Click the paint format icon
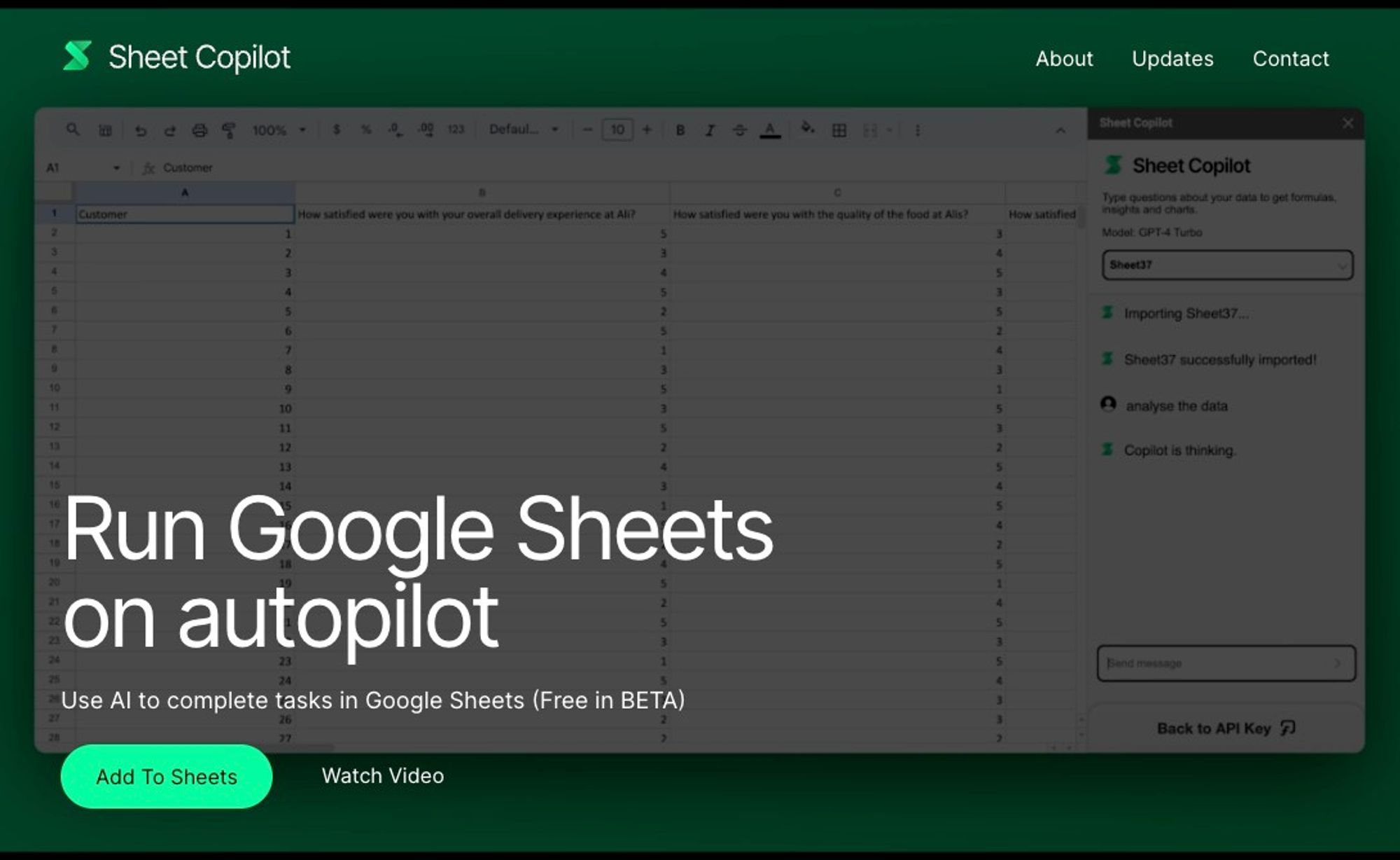This screenshot has height=860, width=1400. coord(228,130)
